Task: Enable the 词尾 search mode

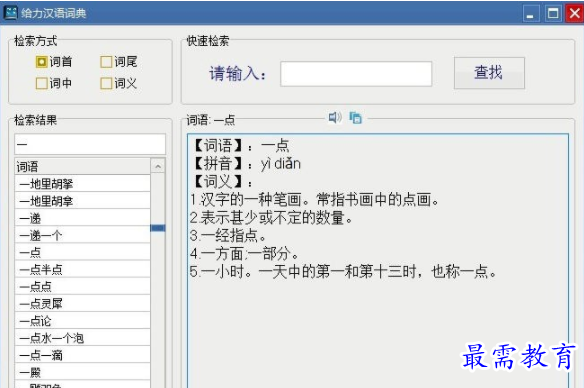Action: (x=119, y=62)
